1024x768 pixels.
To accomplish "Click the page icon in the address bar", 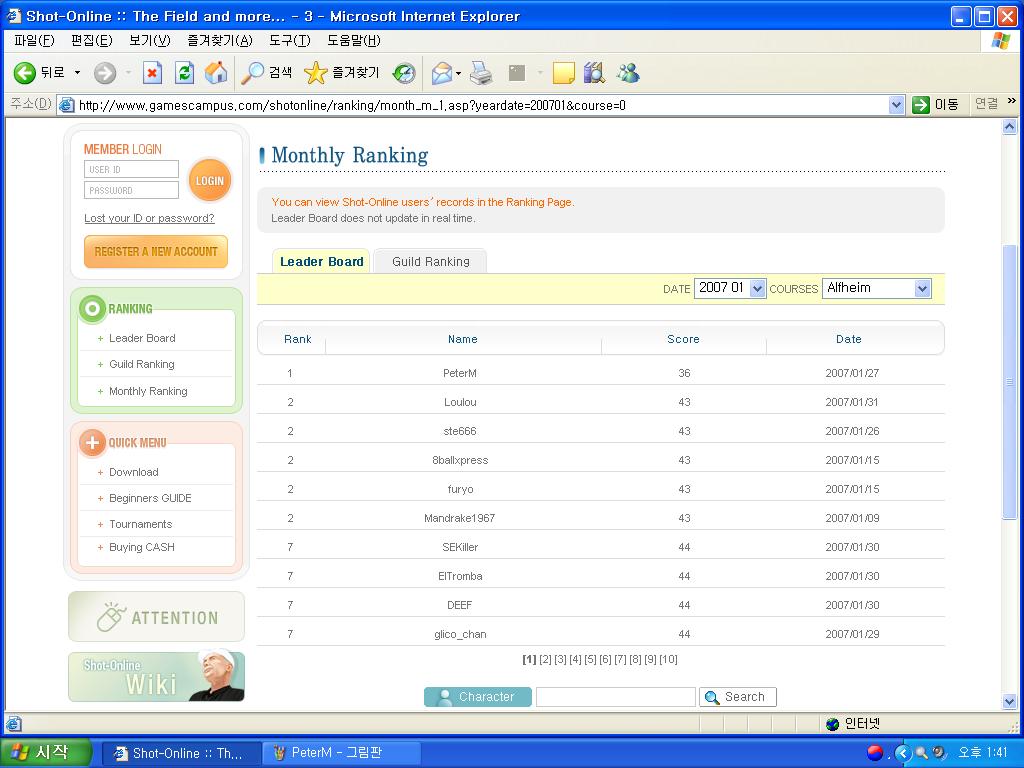I will pos(67,104).
